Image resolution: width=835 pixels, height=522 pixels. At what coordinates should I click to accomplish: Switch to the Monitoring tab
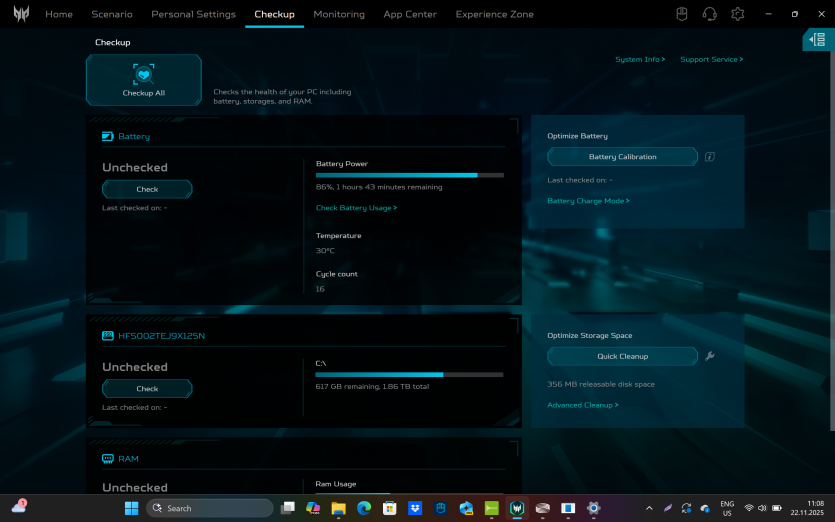339,15
